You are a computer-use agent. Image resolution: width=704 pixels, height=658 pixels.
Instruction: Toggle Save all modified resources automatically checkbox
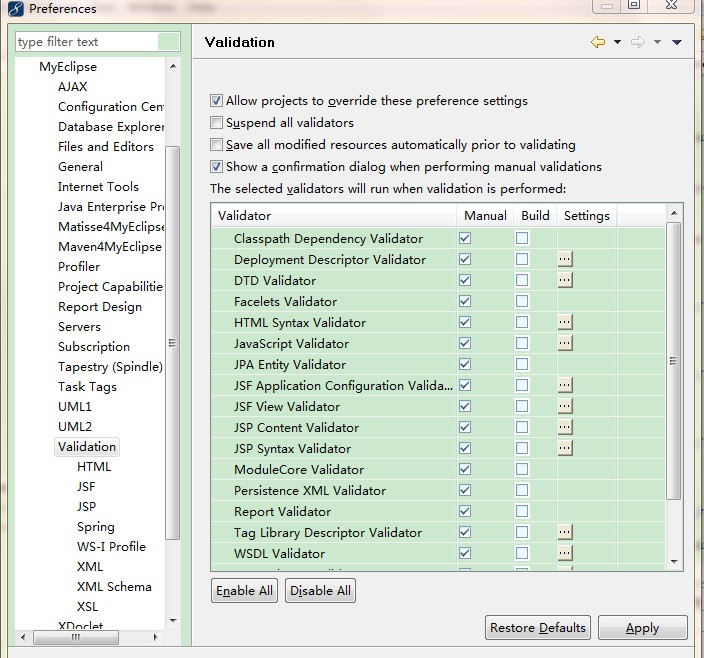216,145
